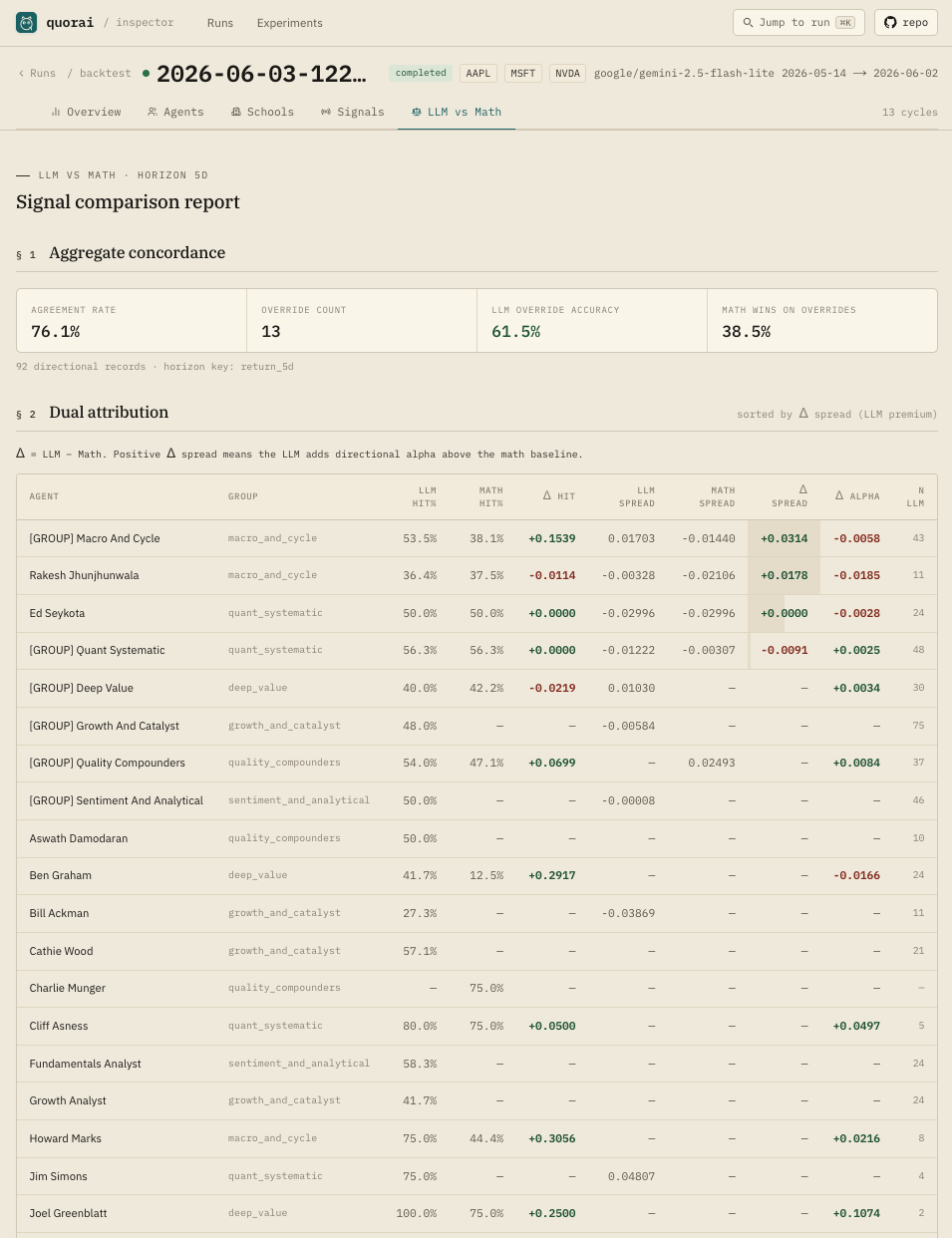
Task: Open the Experiments menu in top navigation
Action: pos(290,23)
